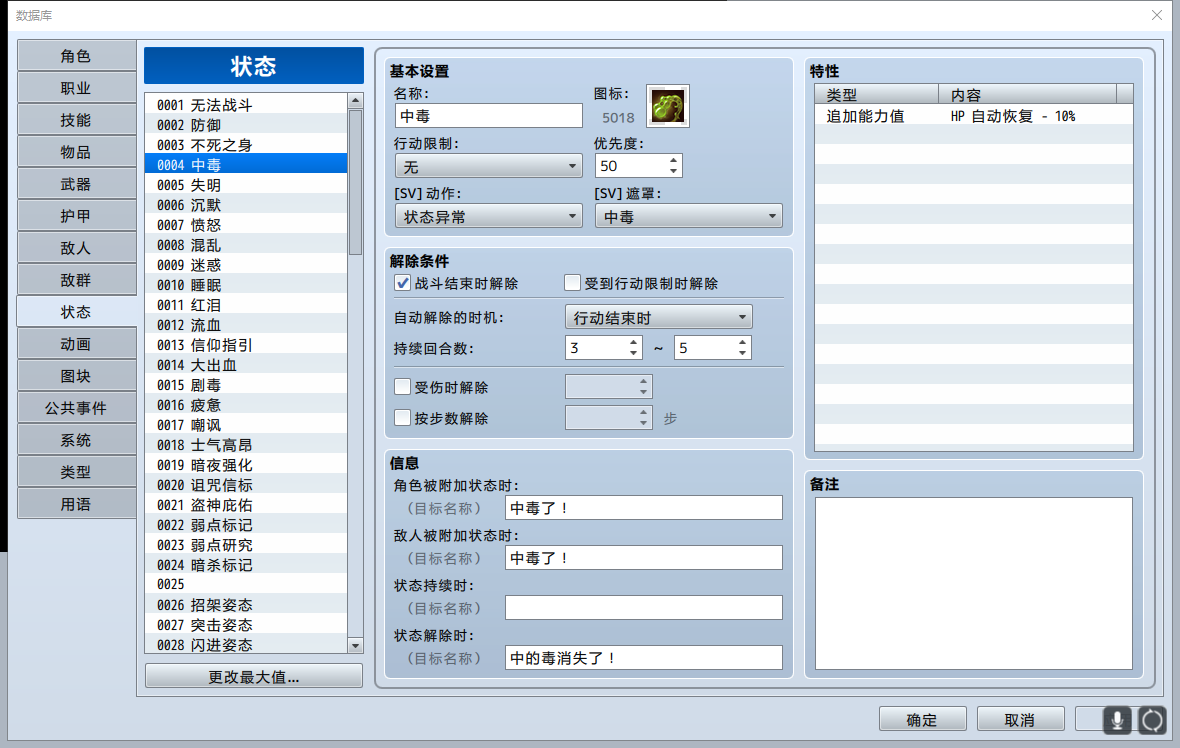1180x748 pixels.
Task: Click the 敌人被附加状态时 message field
Action: (x=643, y=558)
